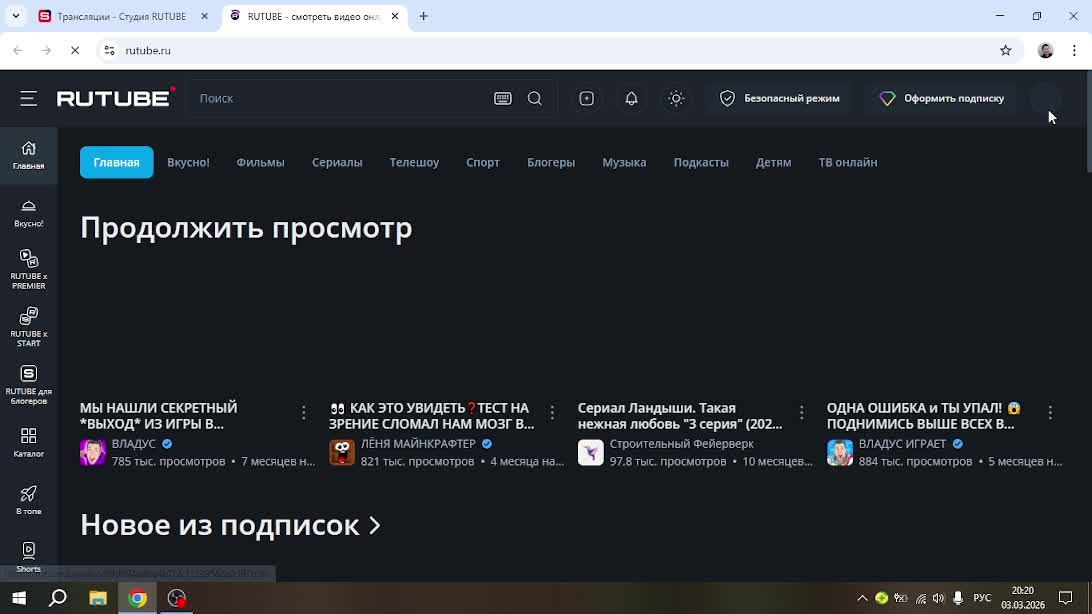This screenshot has width=1092, height=614.
Task: Open video Сериал Ландыши. Такая нежная любовь
Action: pos(680,416)
